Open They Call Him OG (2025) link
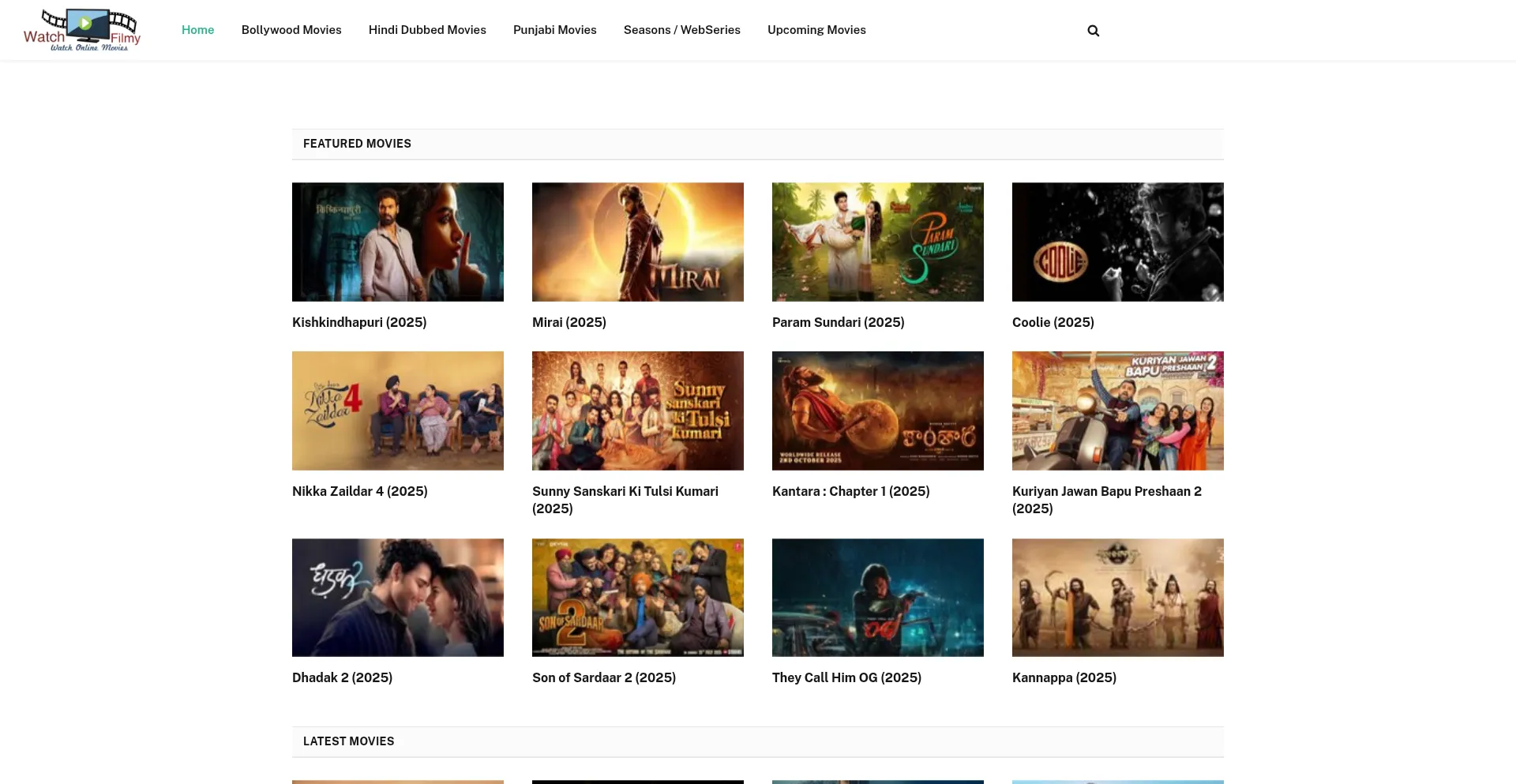Screen dimensions: 1516x784 846,677
